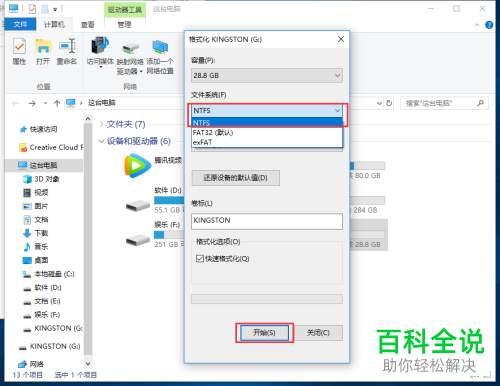This screenshot has width=500, height=386.
Task: Close the Format dialog with X
Action: 341,39
